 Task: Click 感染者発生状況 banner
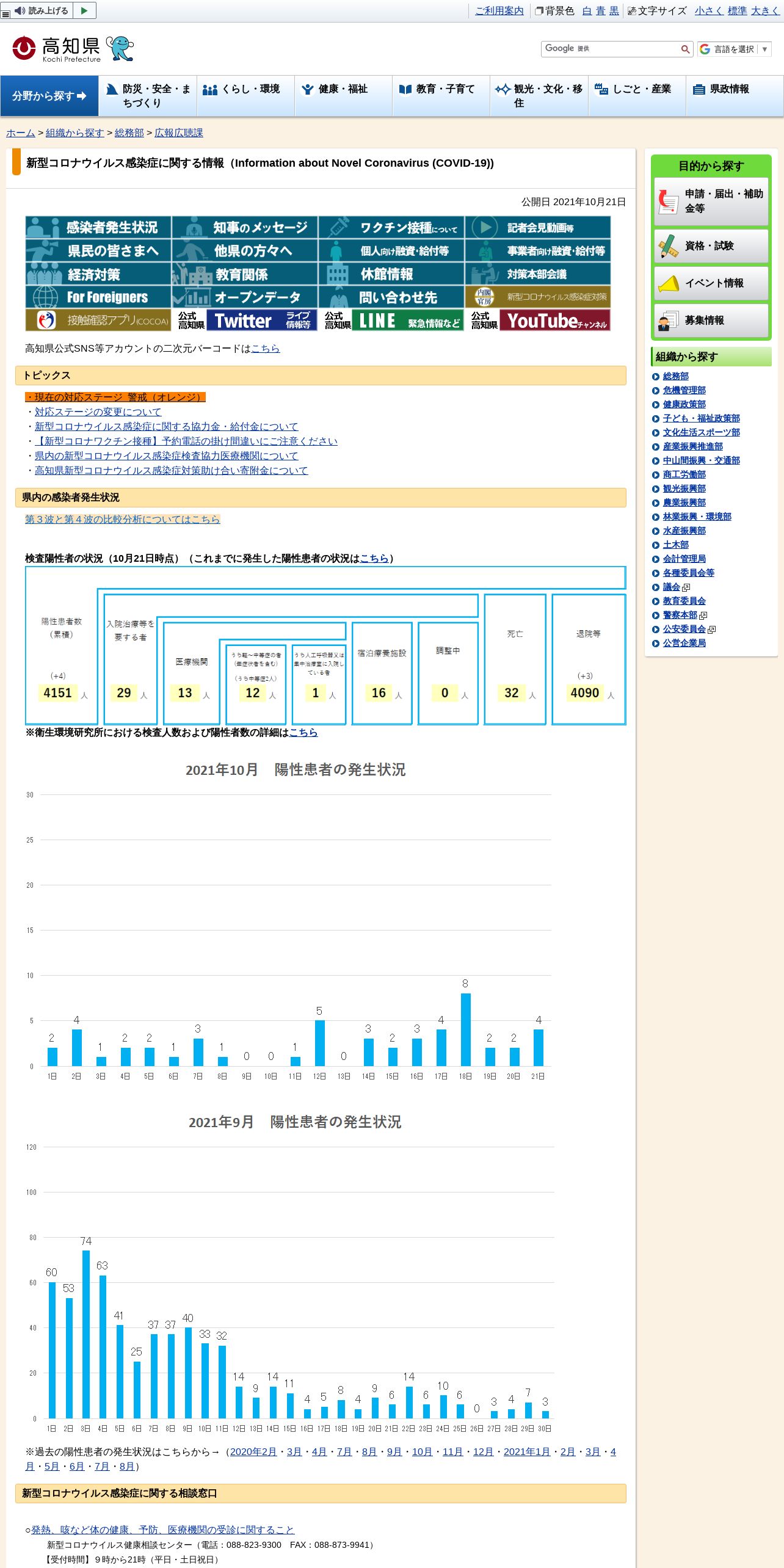coord(98,227)
